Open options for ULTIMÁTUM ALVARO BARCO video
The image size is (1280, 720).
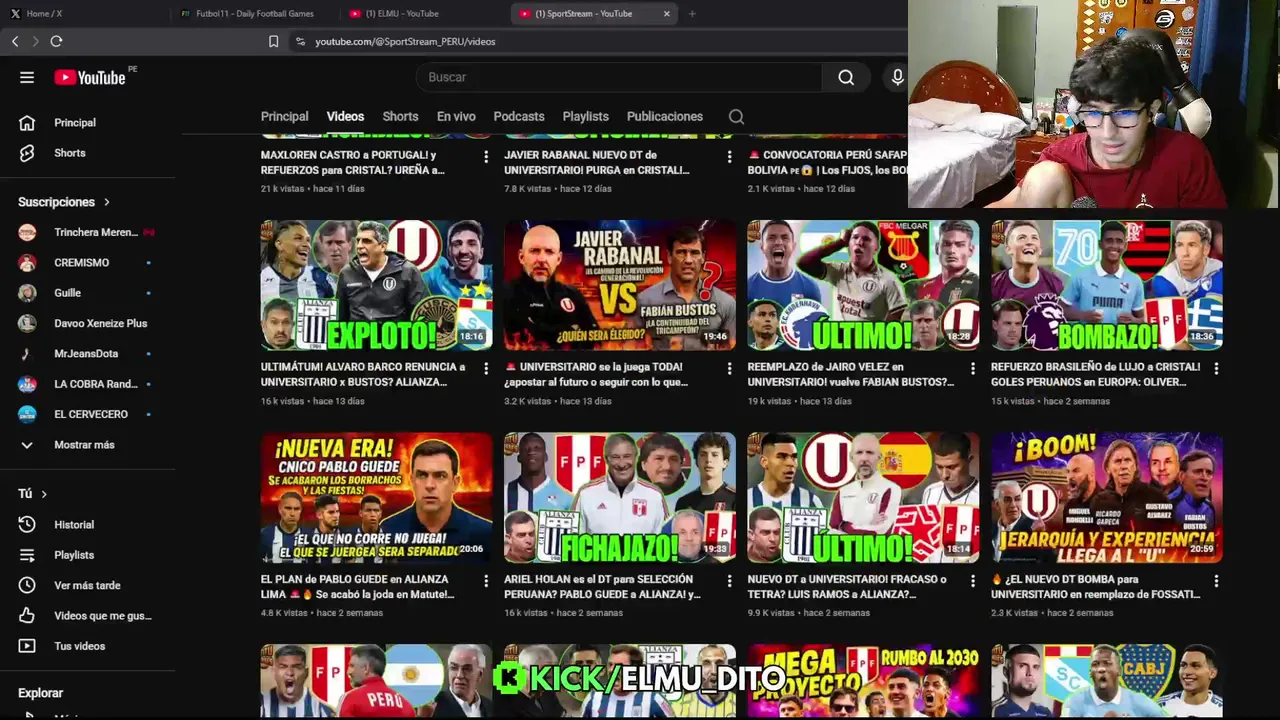pyautogui.click(x=486, y=369)
